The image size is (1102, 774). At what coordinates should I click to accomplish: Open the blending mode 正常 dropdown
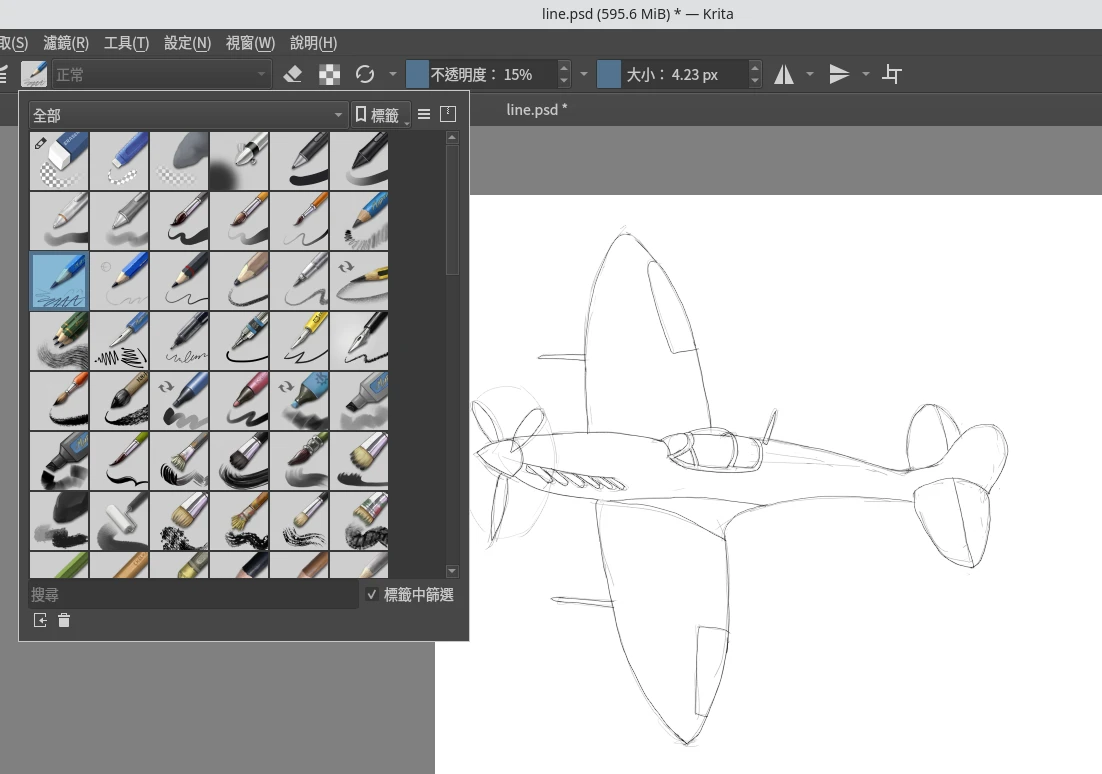point(162,74)
